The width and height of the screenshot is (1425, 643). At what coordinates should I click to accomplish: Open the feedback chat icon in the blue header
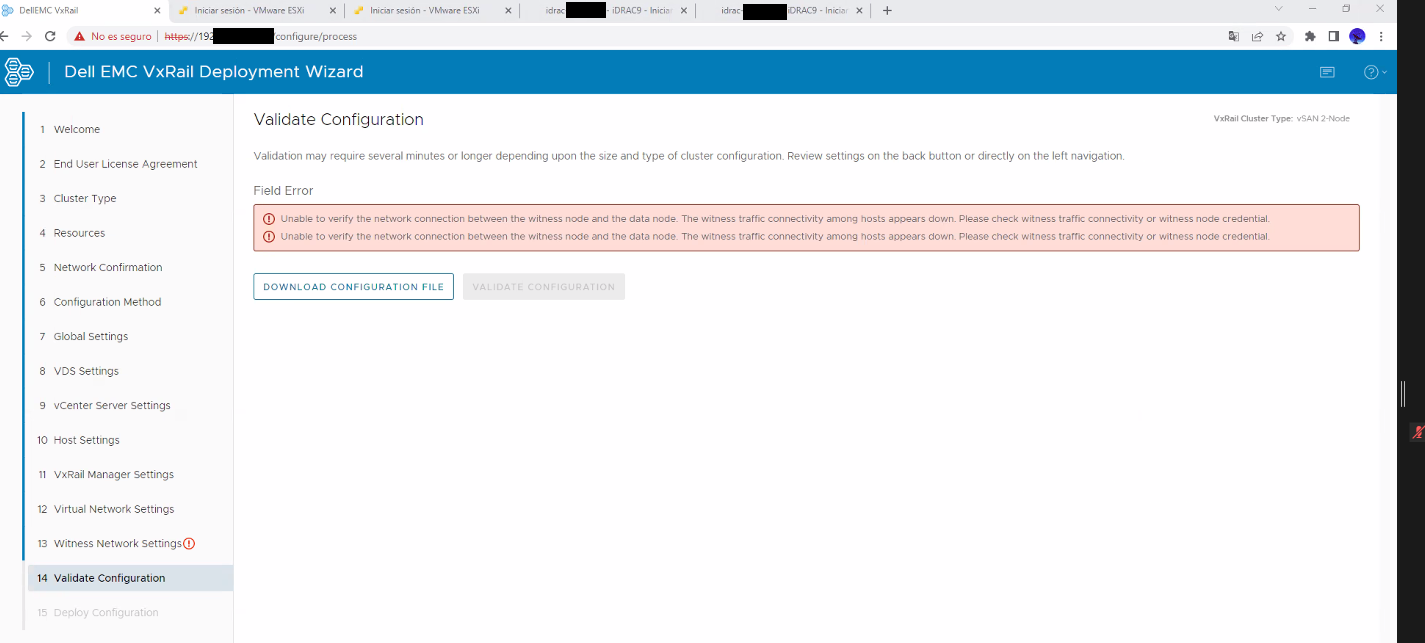[x=1327, y=71]
